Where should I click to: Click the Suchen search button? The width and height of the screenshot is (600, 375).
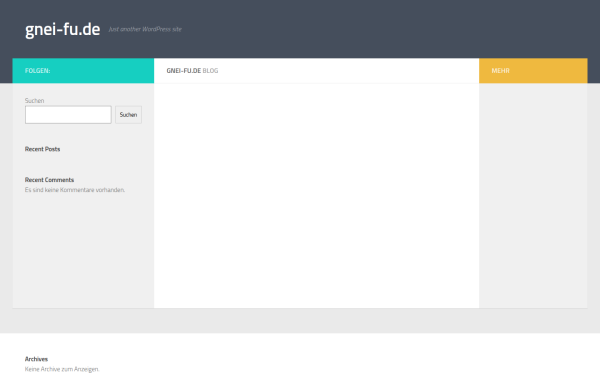click(x=128, y=115)
